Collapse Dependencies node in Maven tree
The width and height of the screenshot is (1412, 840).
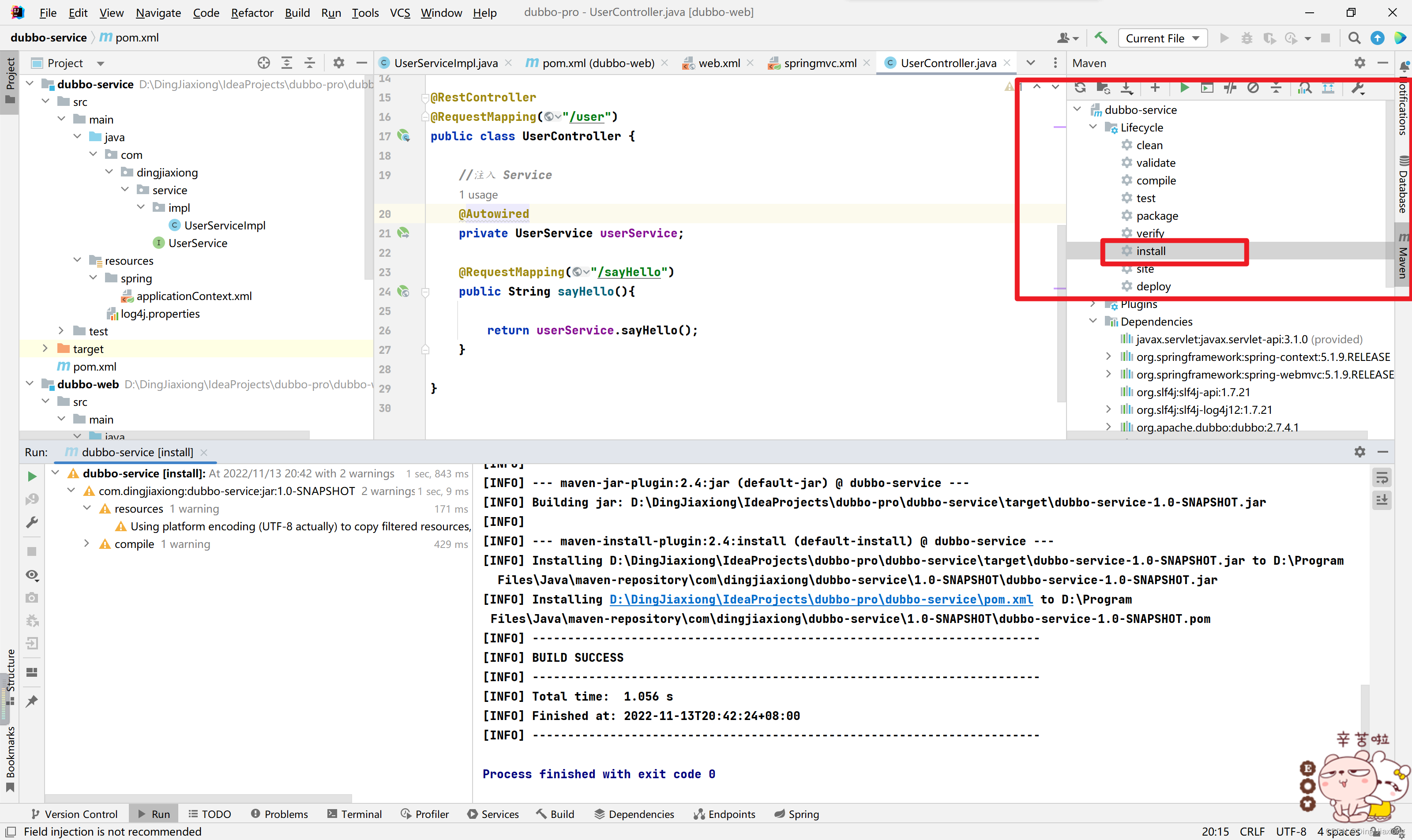tap(1093, 321)
